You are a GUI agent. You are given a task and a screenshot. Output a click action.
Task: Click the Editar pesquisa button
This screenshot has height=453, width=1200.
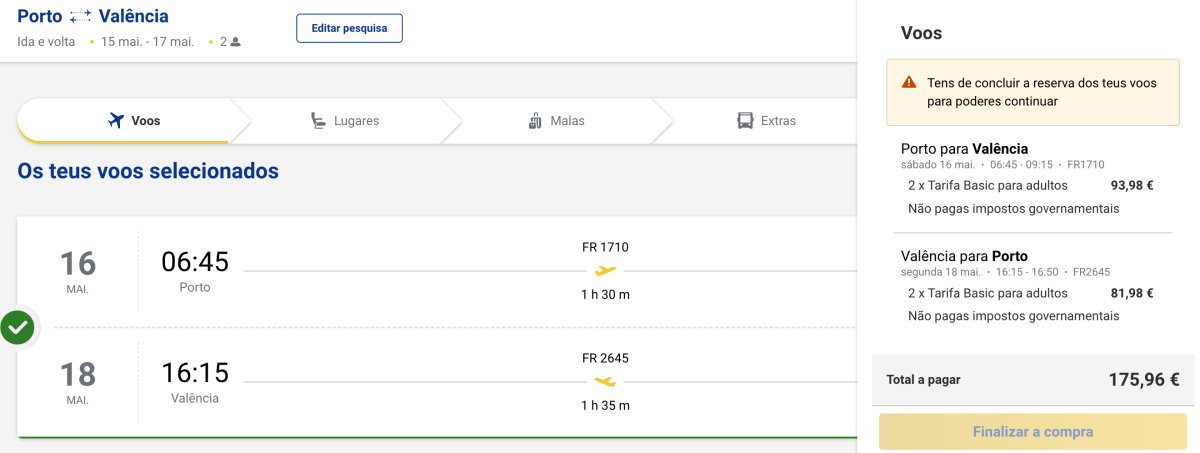tap(349, 28)
